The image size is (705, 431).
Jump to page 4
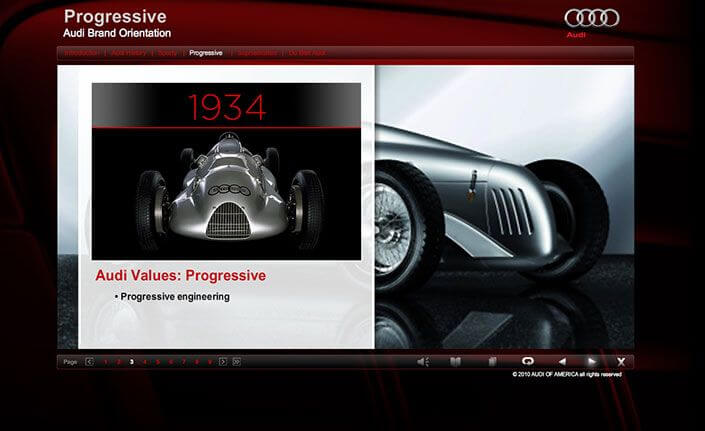coord(145,362)
